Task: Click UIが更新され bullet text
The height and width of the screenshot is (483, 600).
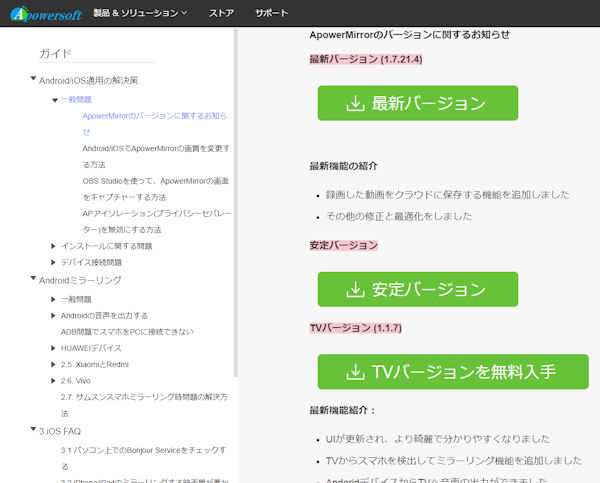Action: [438, 439]
